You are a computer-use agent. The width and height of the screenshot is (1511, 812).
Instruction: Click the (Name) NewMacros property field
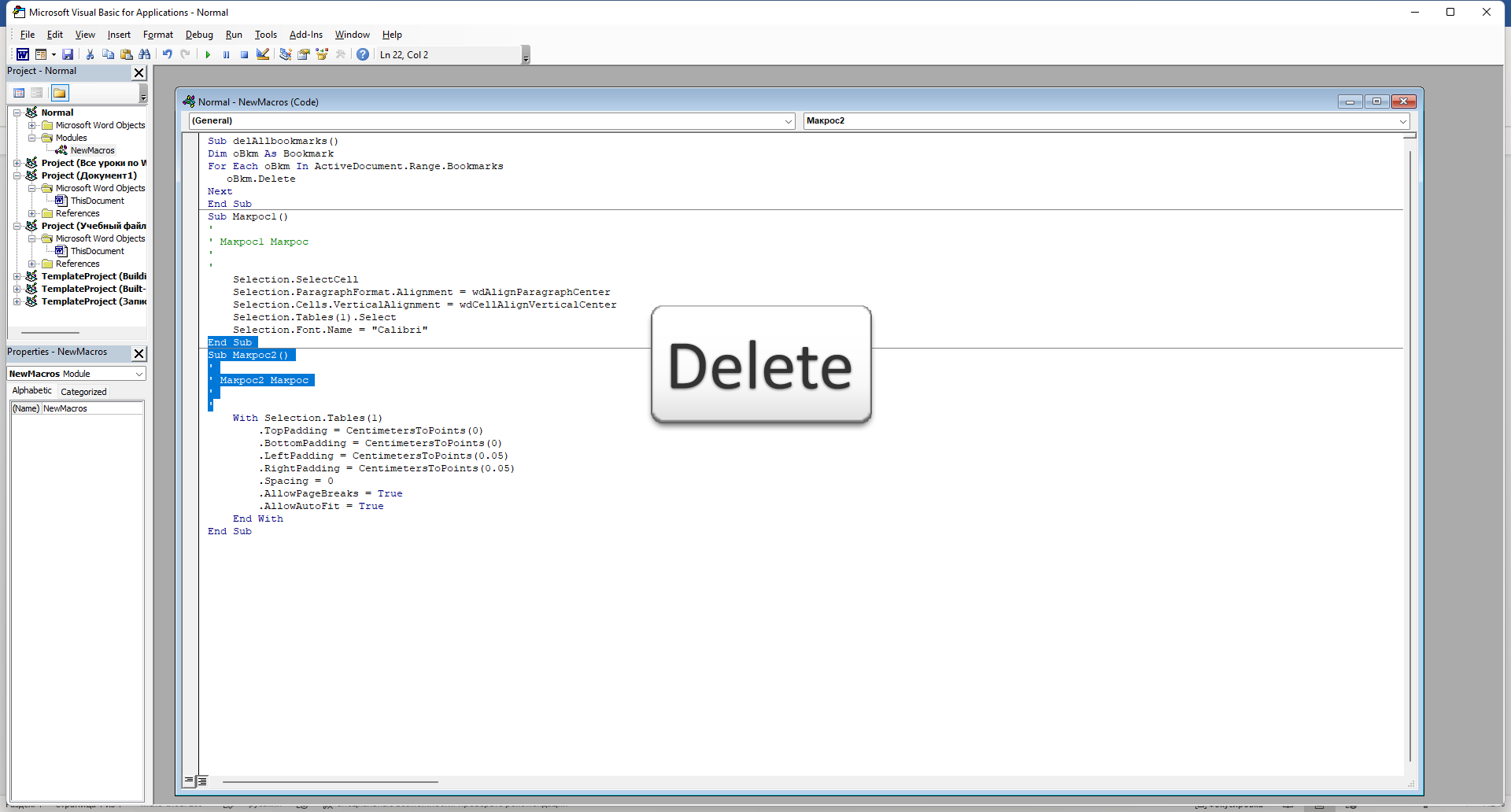click(x=77, y=408)
